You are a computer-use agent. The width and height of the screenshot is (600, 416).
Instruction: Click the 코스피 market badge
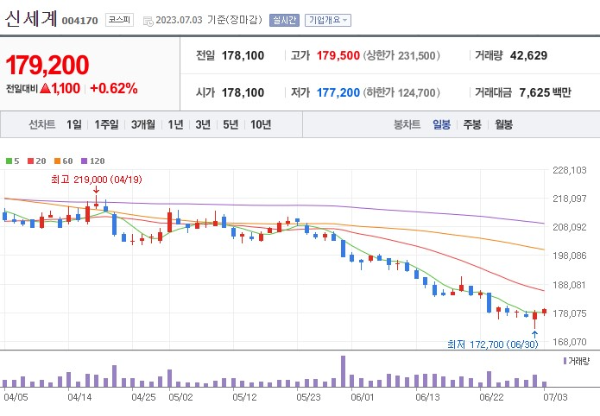[x=119, y=20]
